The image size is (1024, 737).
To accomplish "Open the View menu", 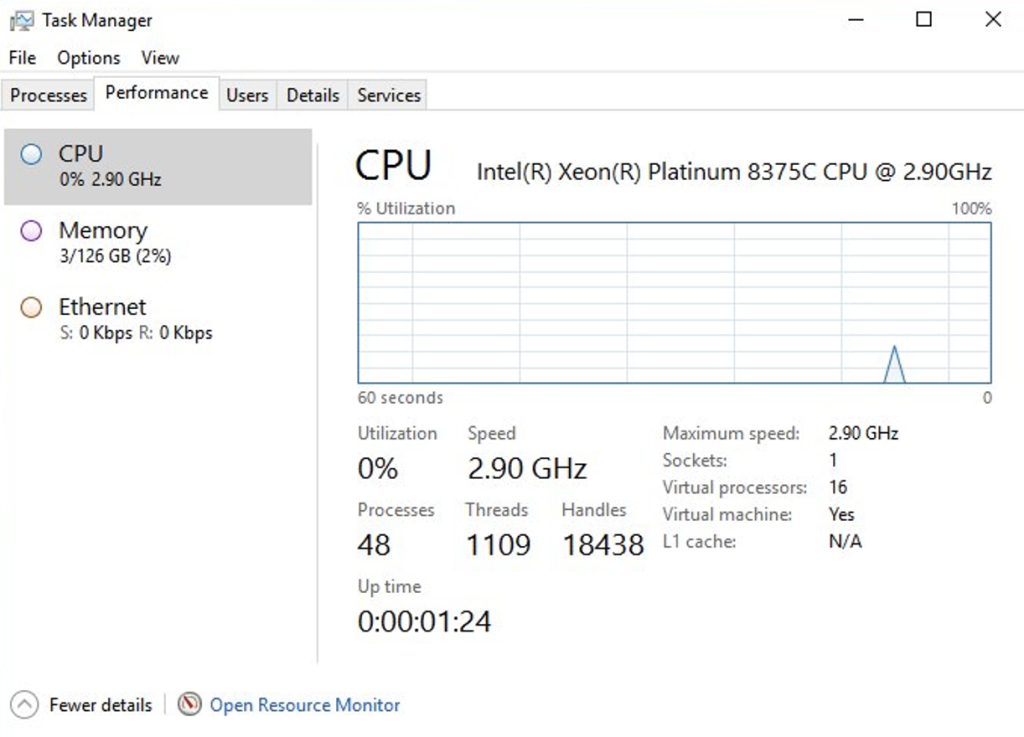I will [x=159, y=58].
